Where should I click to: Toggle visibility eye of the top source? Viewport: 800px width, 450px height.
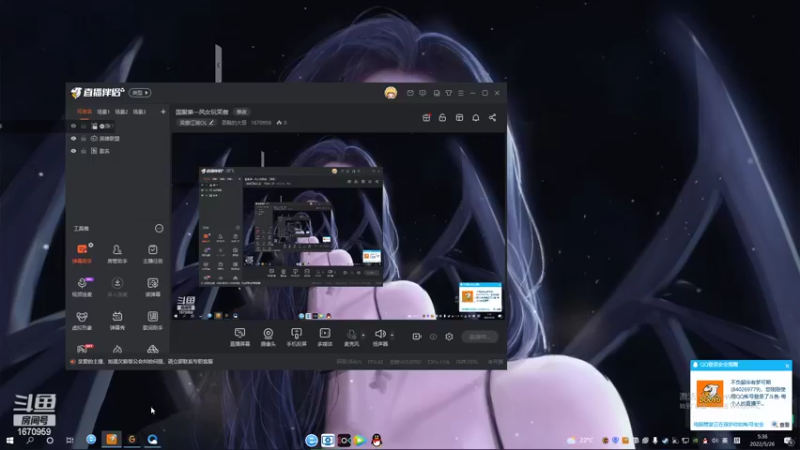point(73,126)
